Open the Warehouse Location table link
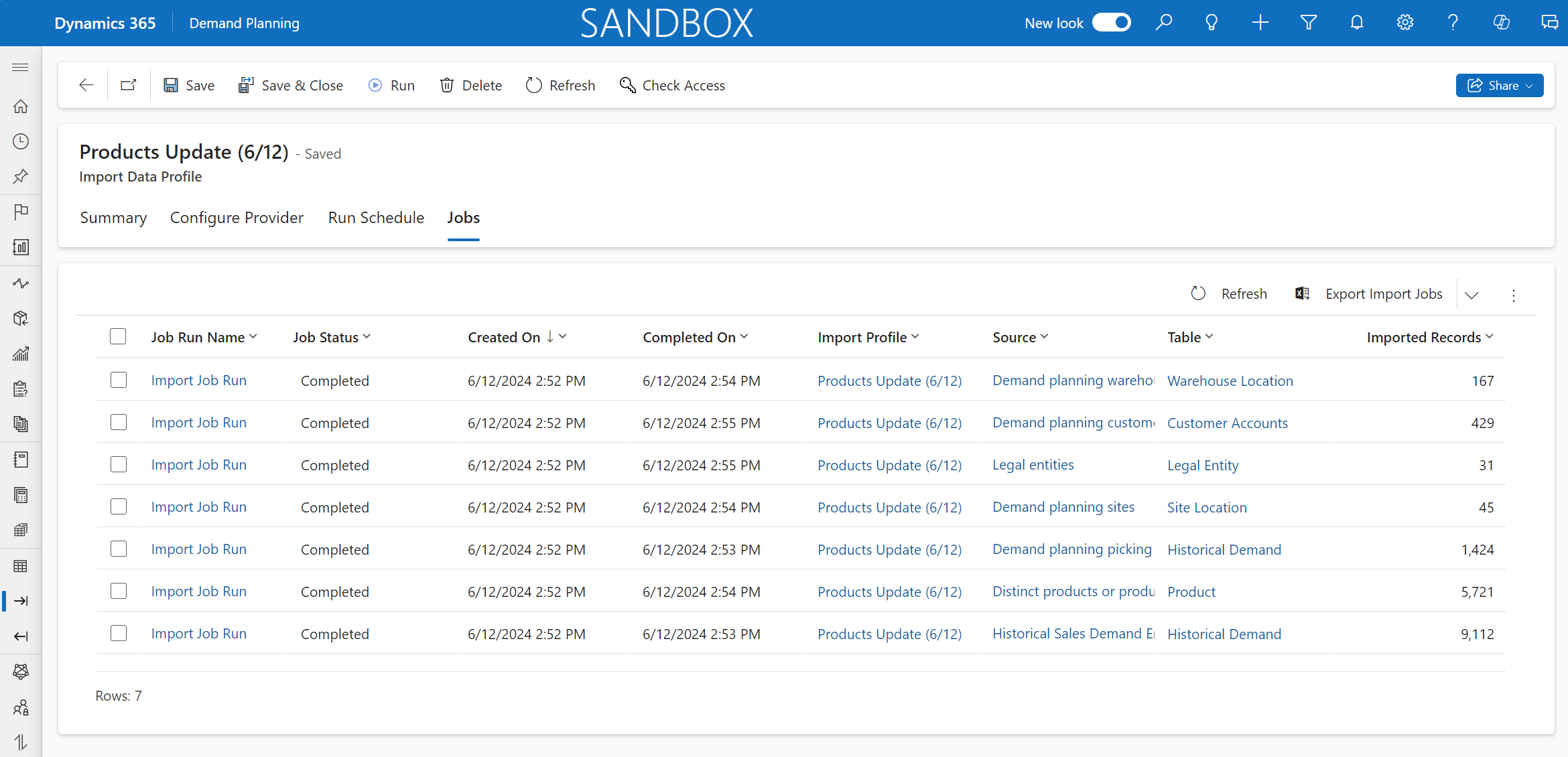The image size is (1568, 757). pyautogui.click(x=1230, y=380)
